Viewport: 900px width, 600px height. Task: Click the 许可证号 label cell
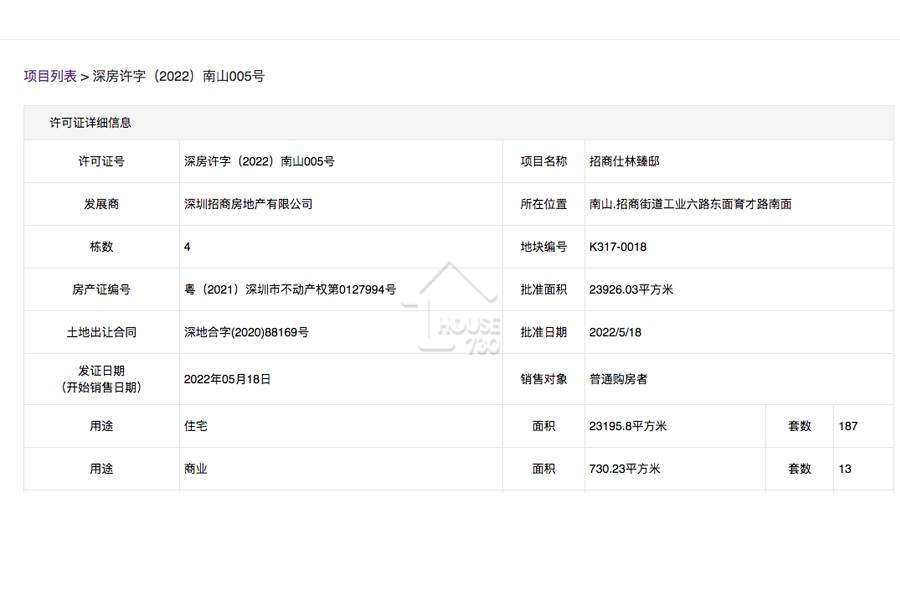(102, 161)
